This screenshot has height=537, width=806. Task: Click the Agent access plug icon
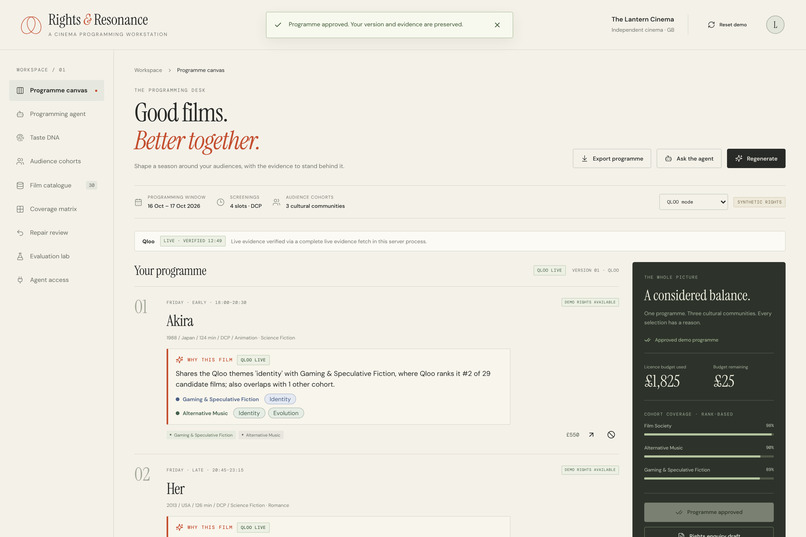20,280
